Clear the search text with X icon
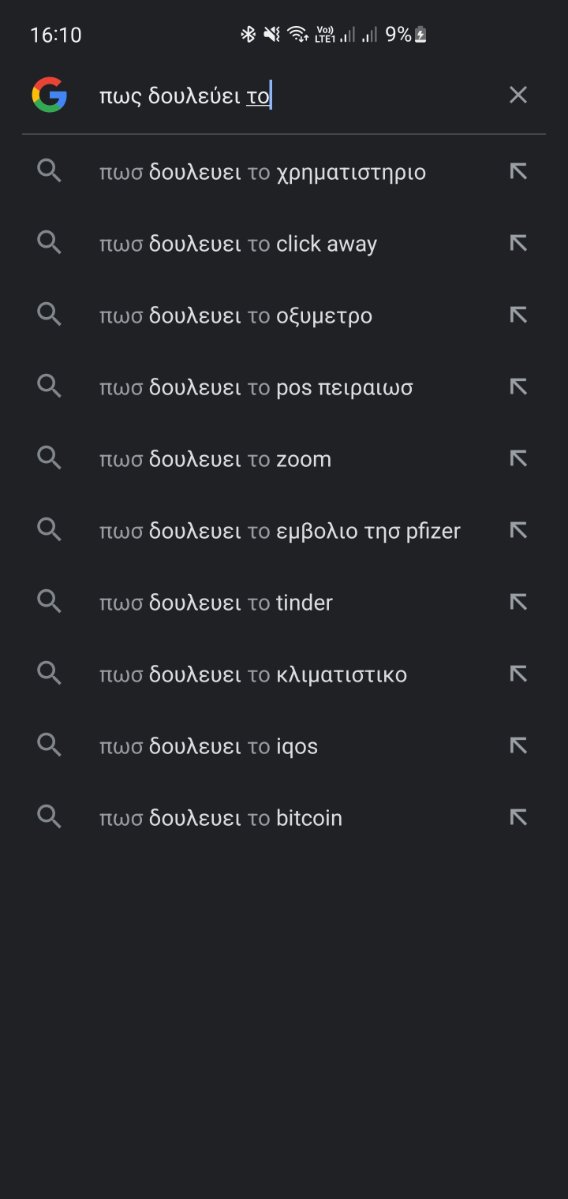The image size is (568, 1199). click(518, 95)
